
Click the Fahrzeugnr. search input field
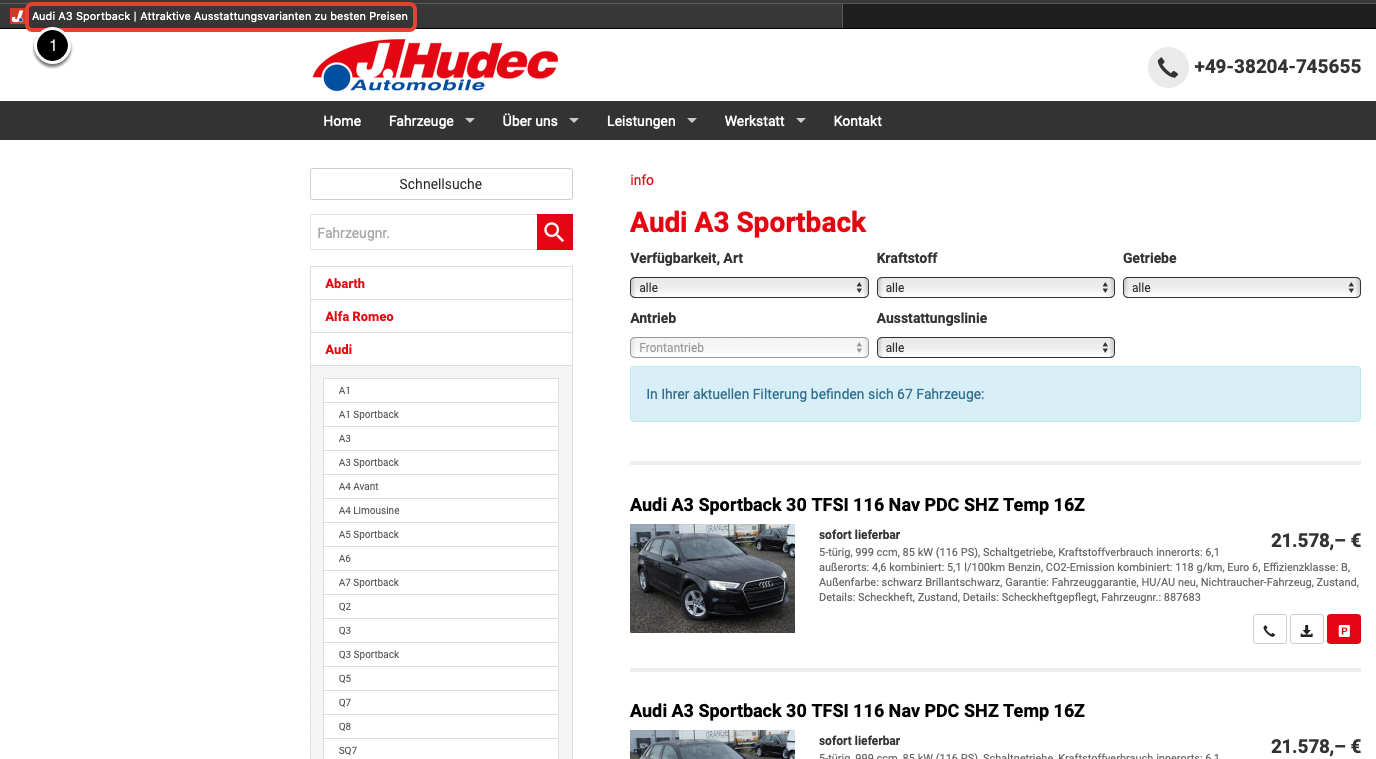(423, 233)
